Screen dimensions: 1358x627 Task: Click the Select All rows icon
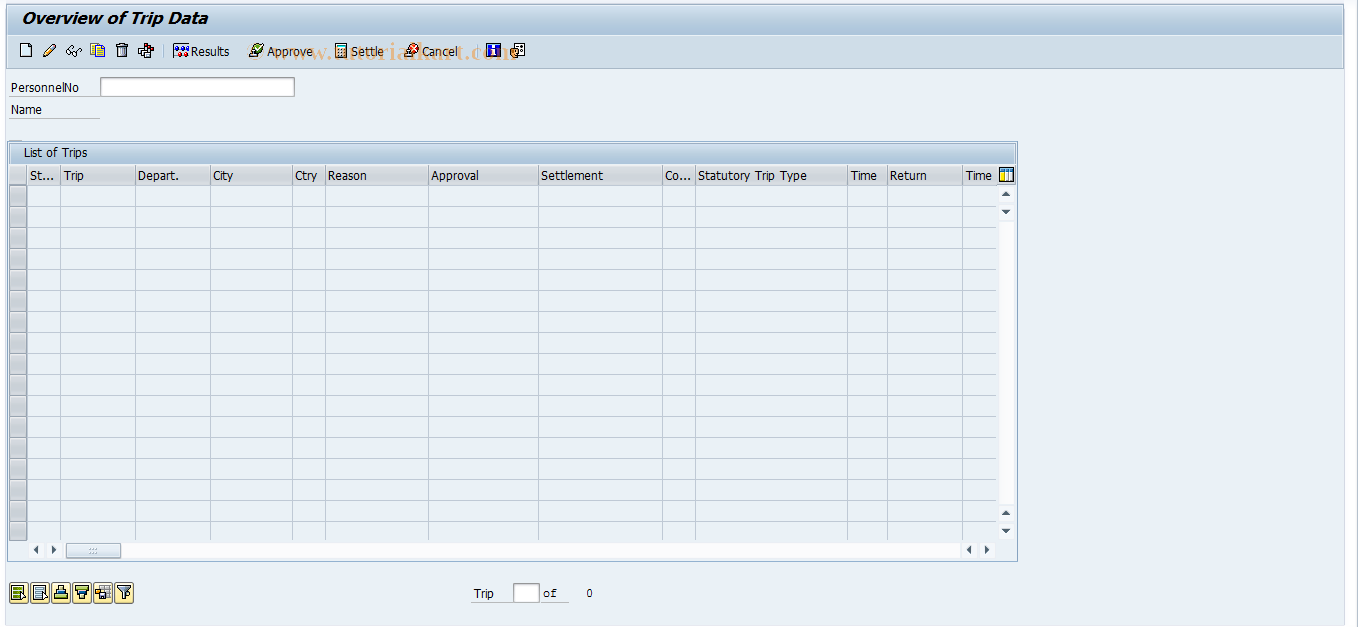pos(19,593)
